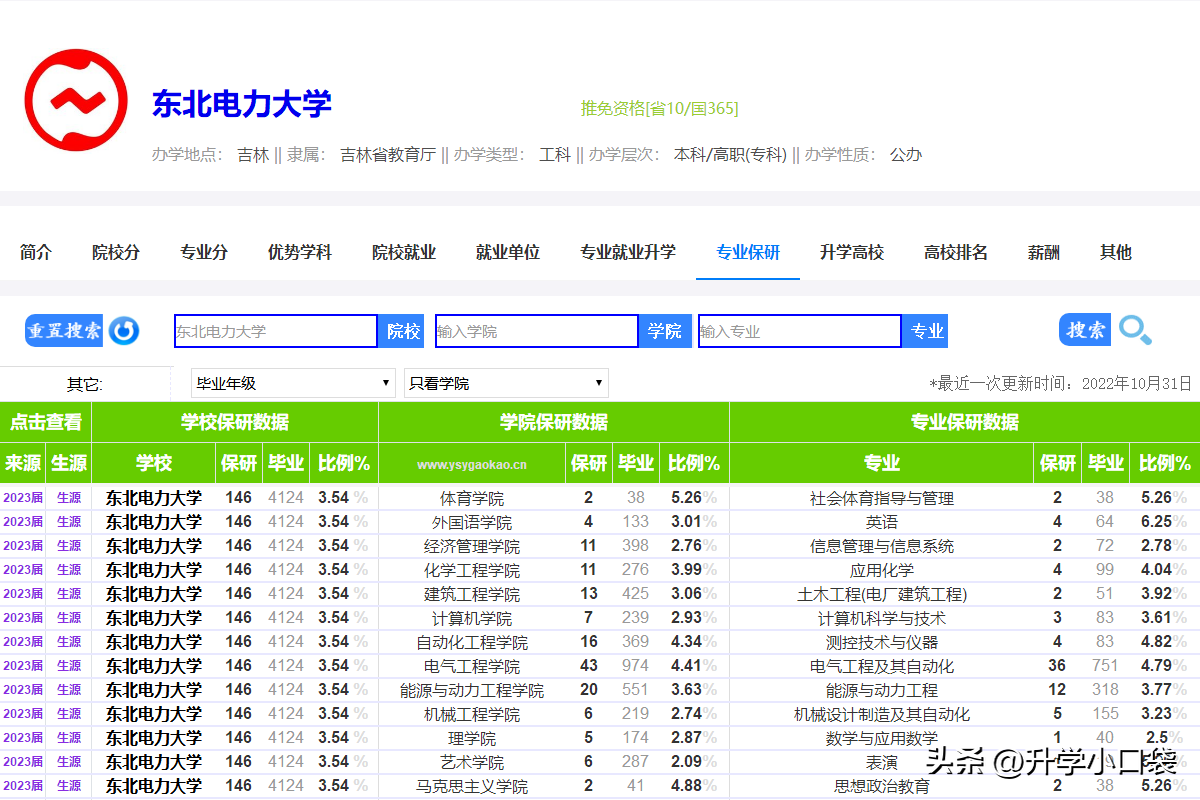The width and height of the screenshot is (1200, 800).
Task: Focus the 东北电力大学 school input field
Action: pyautogui.click(x=276, y=331)
